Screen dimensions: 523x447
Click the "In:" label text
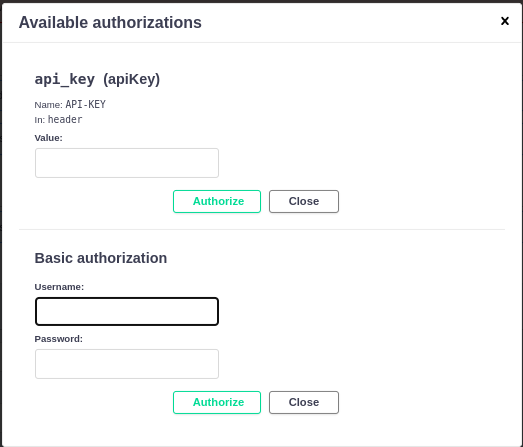pos(39,120)
